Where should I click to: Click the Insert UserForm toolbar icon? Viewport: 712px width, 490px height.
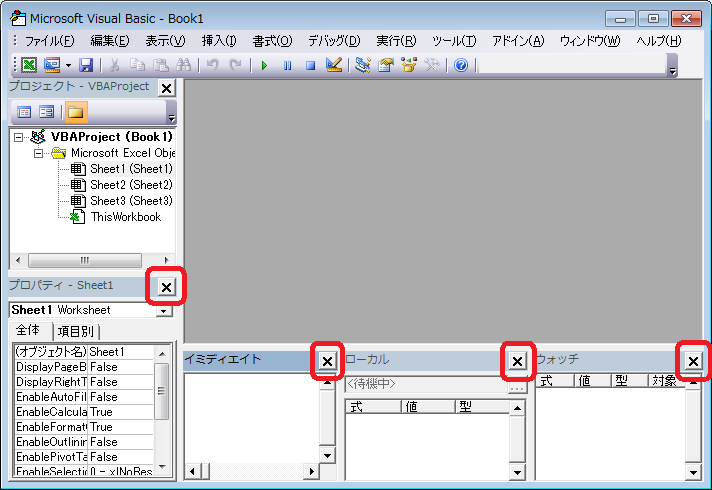(x=52, y=65)
